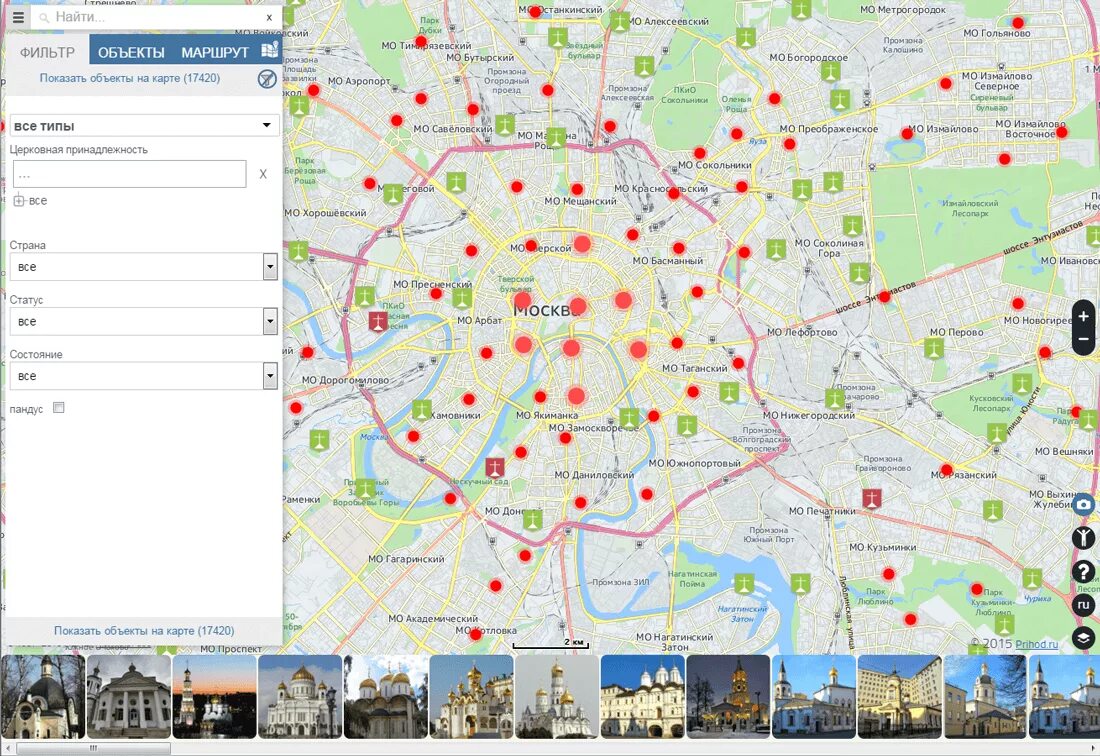Select green church marker beside МО Алексеевский

click(x=619, y=21)
